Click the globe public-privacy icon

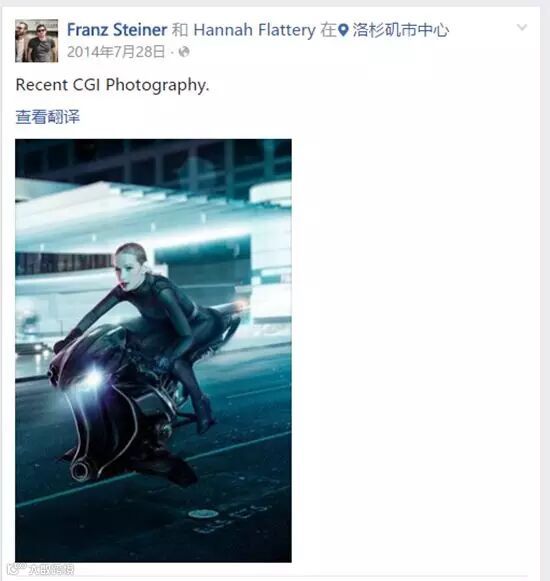[184, 52]
